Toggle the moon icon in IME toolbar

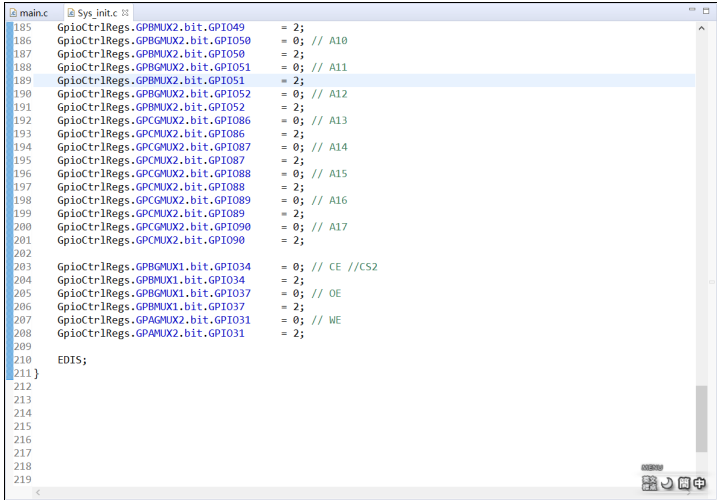click(667, 483)
